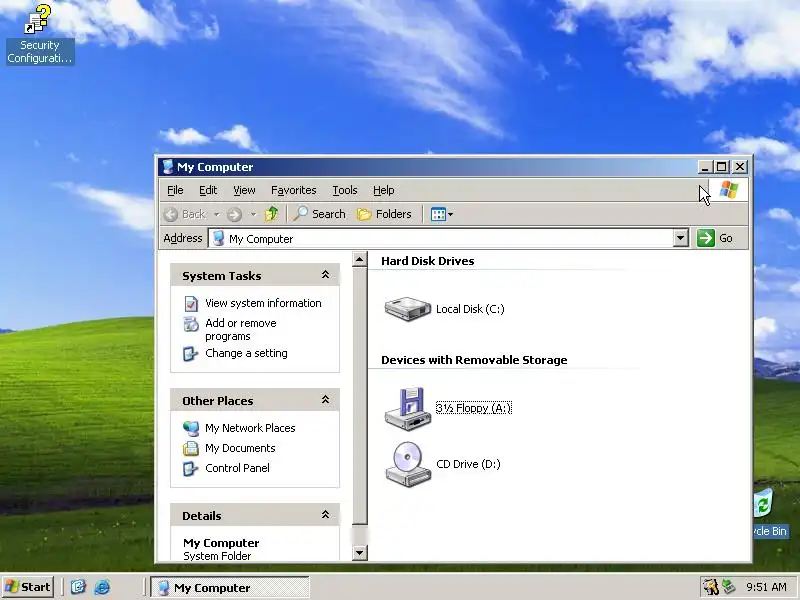Open the Help menu
The width and height of the screenshot is (800, 600).
[384, 190]
